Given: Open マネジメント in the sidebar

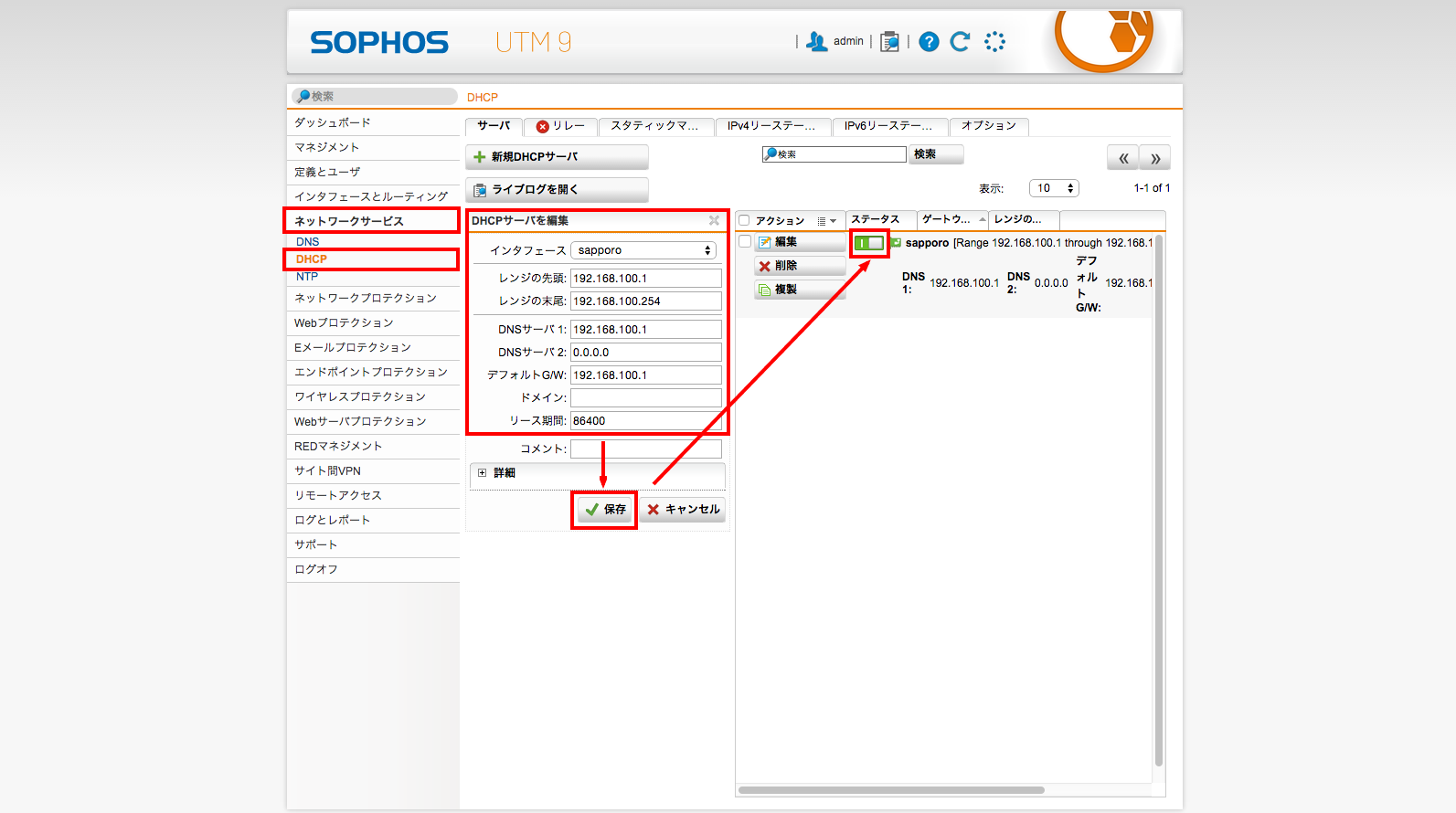Looking at the screenshot, I should (373, 147).
